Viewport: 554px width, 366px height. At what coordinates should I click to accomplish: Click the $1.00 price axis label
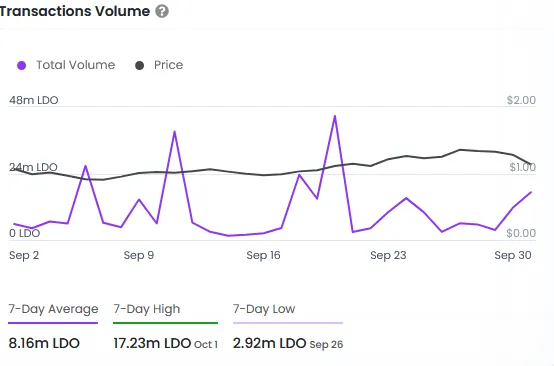point(523,167)
